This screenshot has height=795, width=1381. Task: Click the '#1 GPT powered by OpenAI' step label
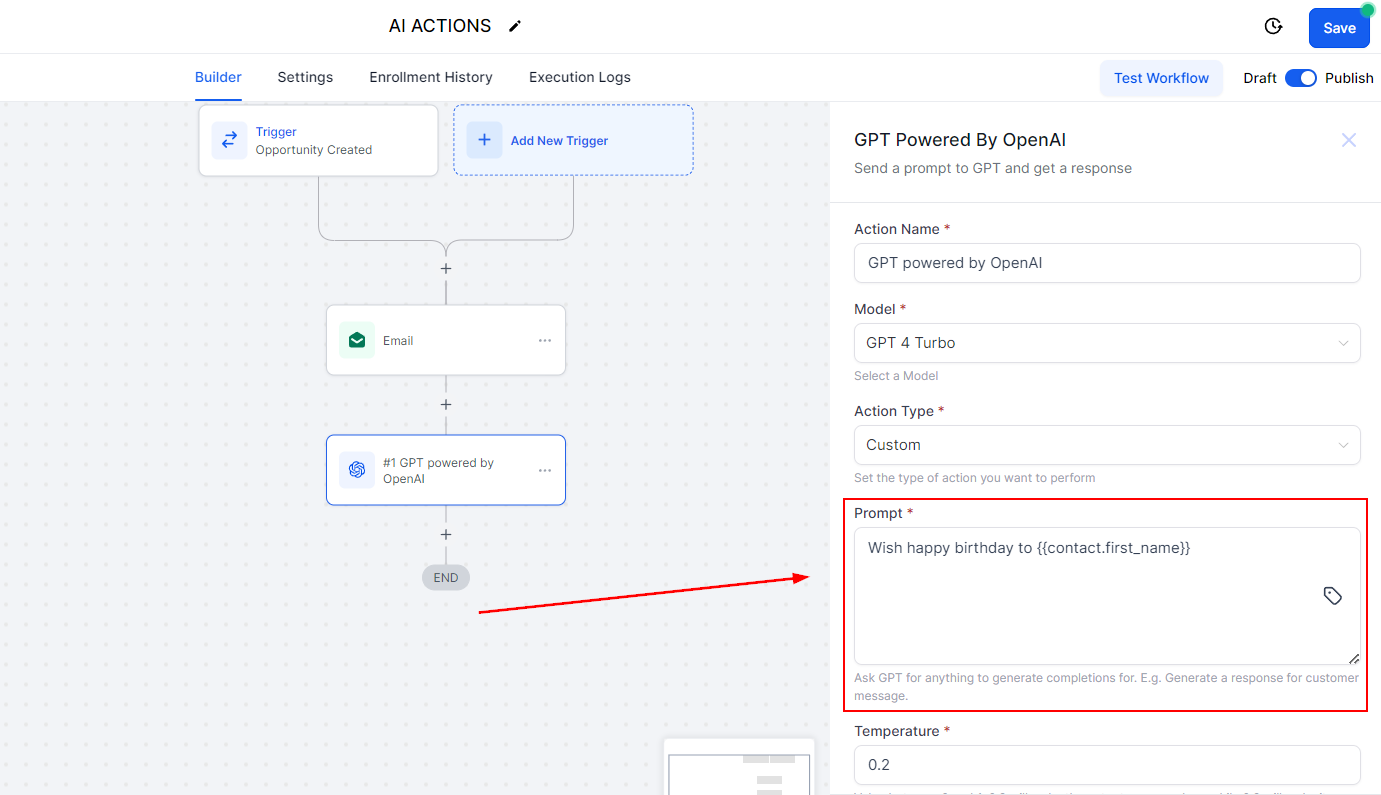point(438,471)
